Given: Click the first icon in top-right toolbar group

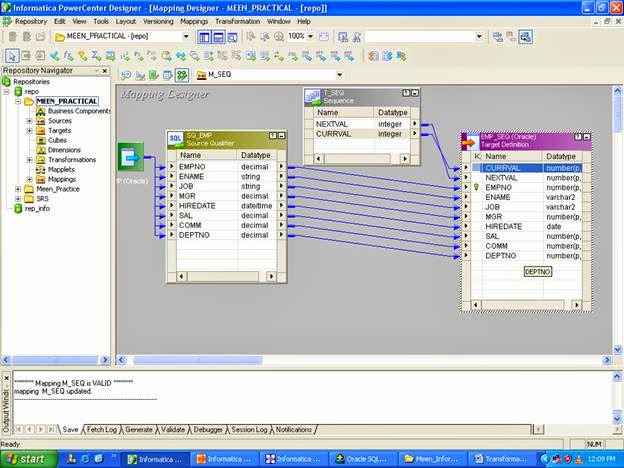Looking at the screenshot, I should [x=497, y=37].
